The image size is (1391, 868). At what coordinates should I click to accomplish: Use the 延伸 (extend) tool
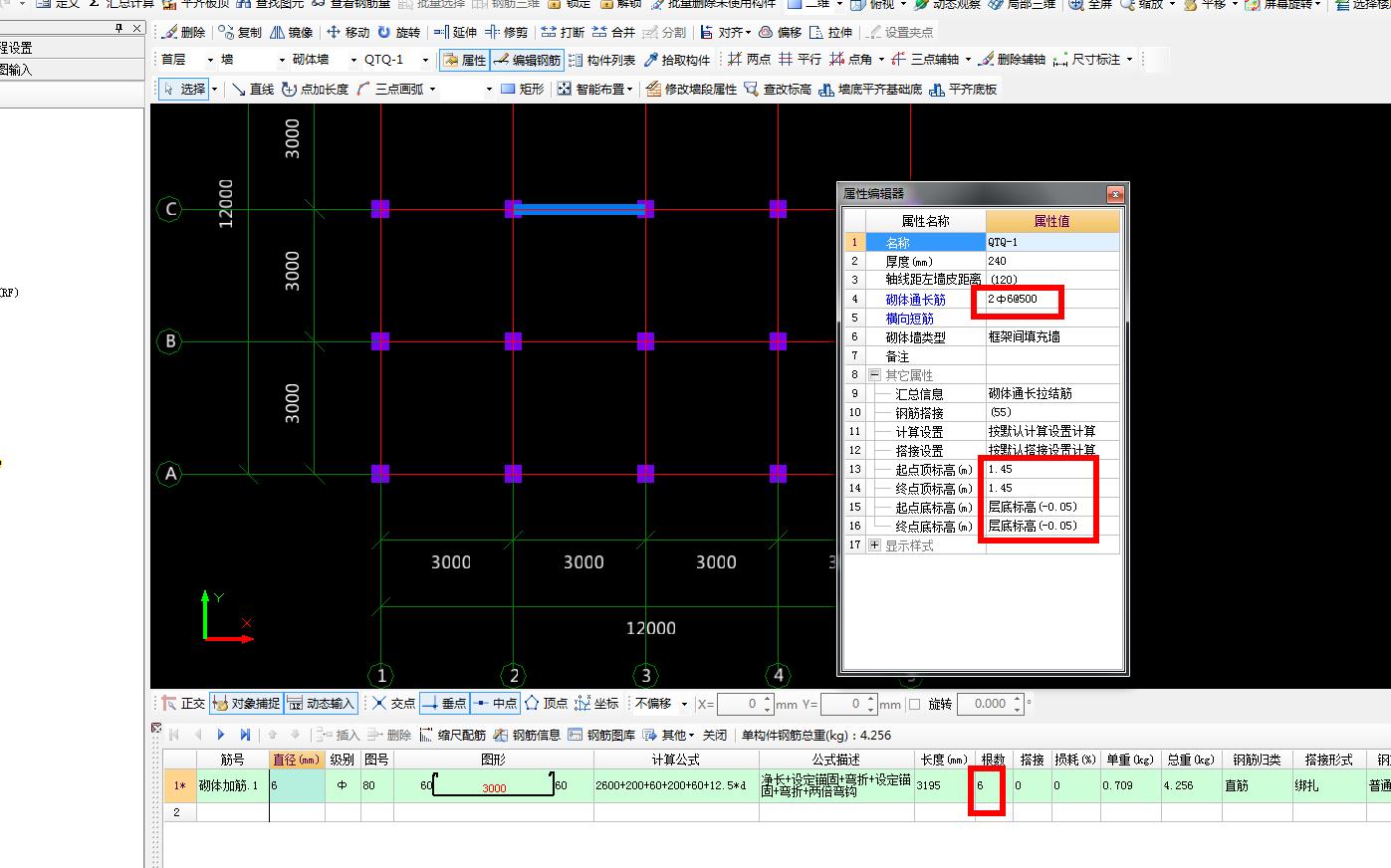tap(455, 32)
